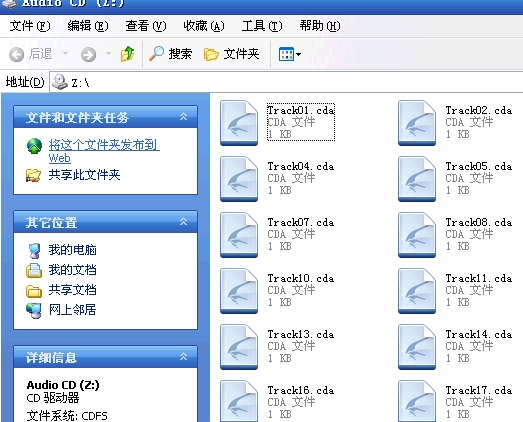Click the 我的电脑 computer icon
This screenshot has width=523, height=422.
pos(34,251)
